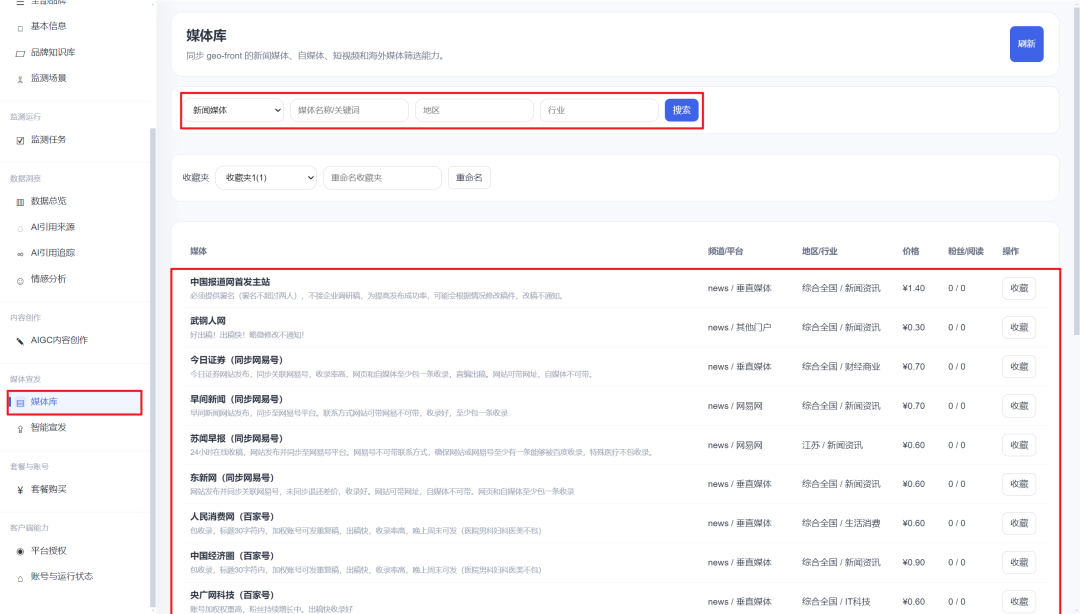Image resolution: width=1080 pixels, height=614 pixels.
Task: Click the AI引用来源 sidebar icon
Action: coord(20,228)
